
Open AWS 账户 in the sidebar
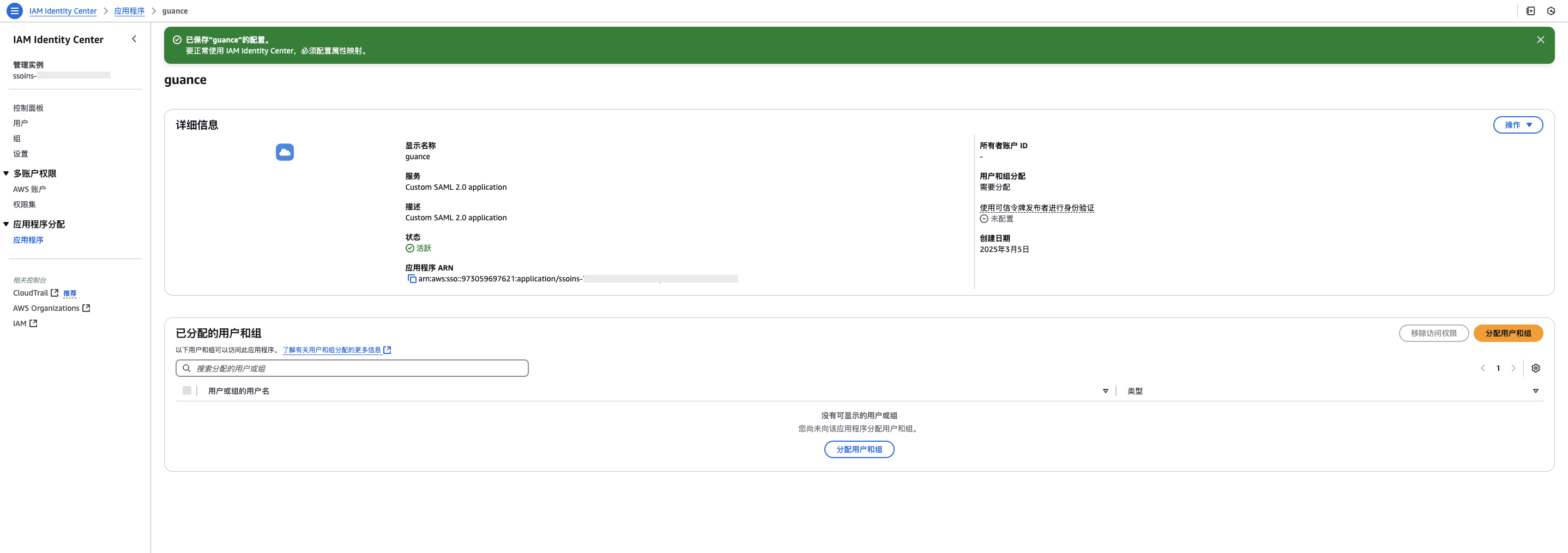pos(29,189)
